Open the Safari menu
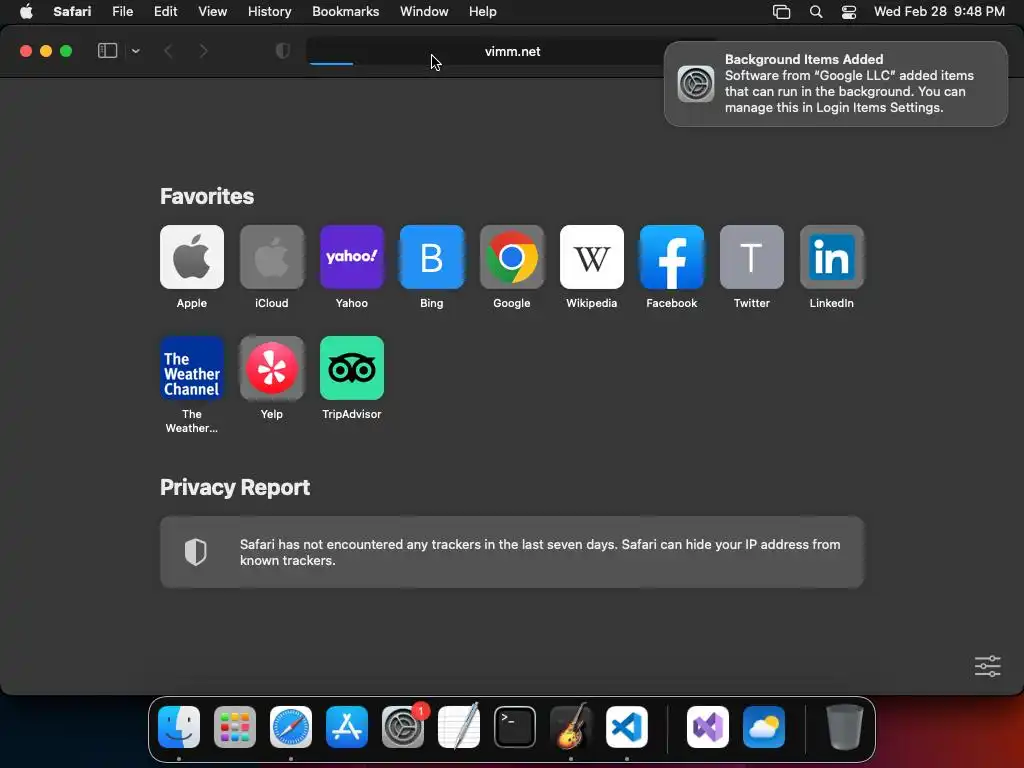 [72, 11]
